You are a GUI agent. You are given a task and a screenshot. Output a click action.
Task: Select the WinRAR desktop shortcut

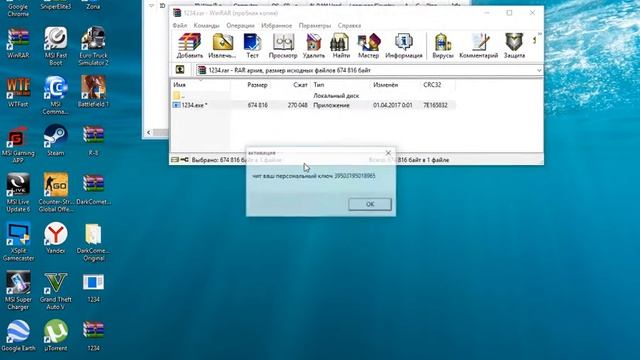(x=18, y=43)
